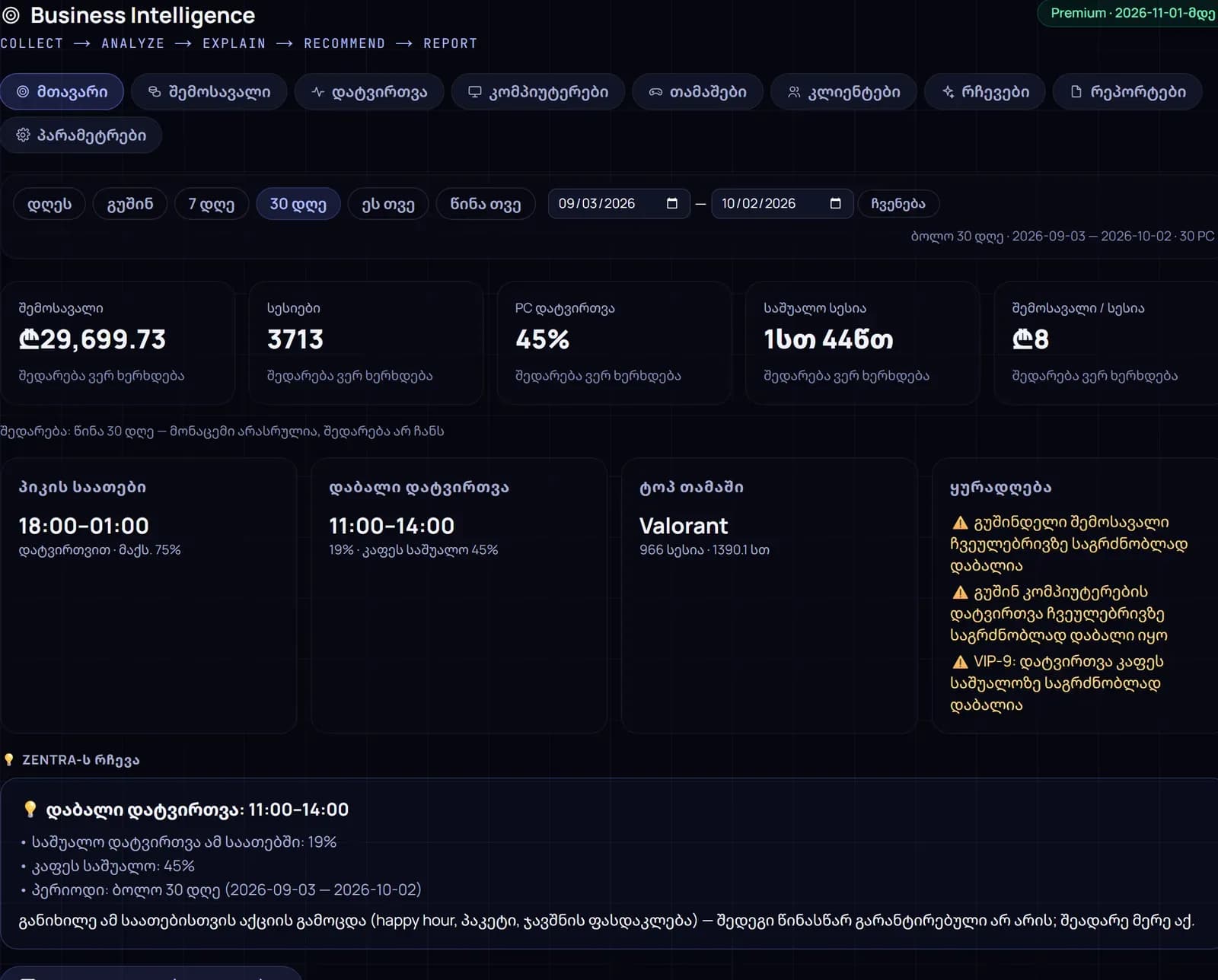
Task: Click the RECOMMEND step in the pipeline
Action: (x=344, y=43)
